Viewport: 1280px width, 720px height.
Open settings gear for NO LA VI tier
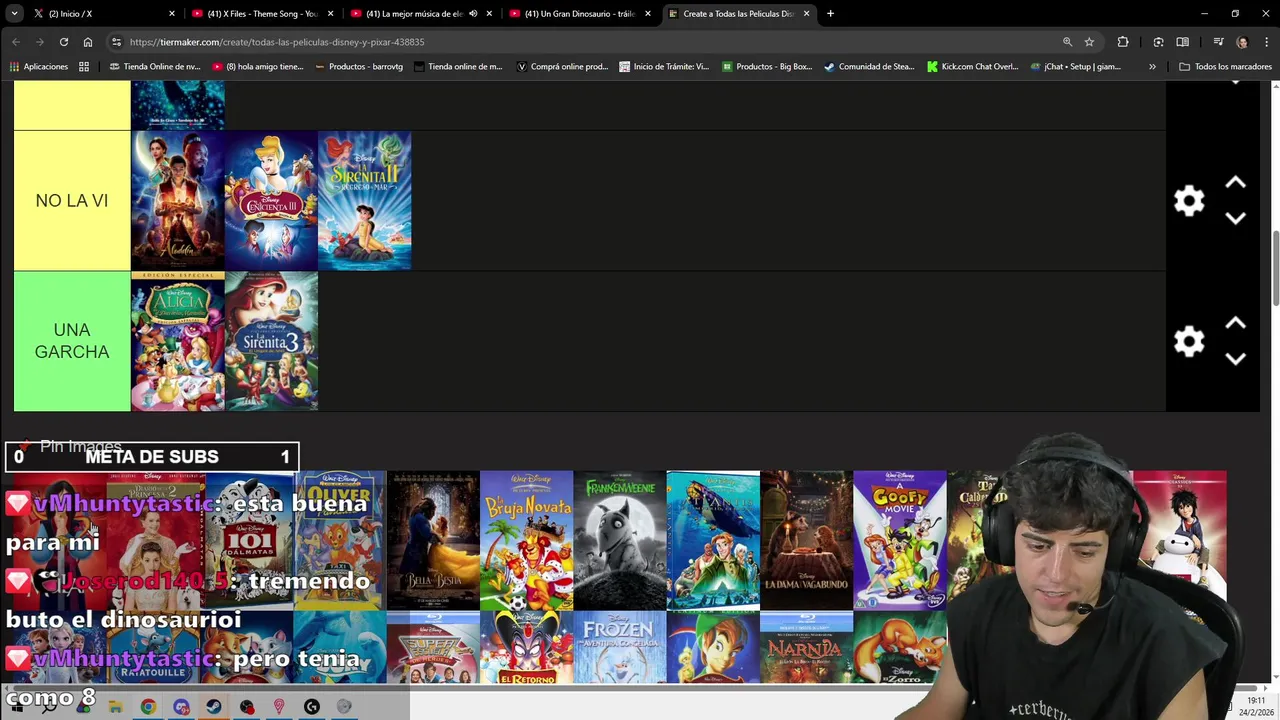[x=1189, y=201]
